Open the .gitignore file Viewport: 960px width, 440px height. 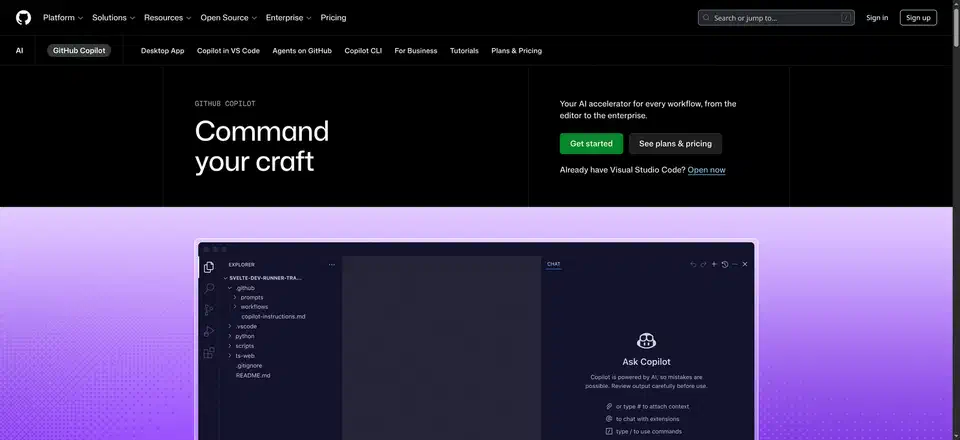pos(249,366)
